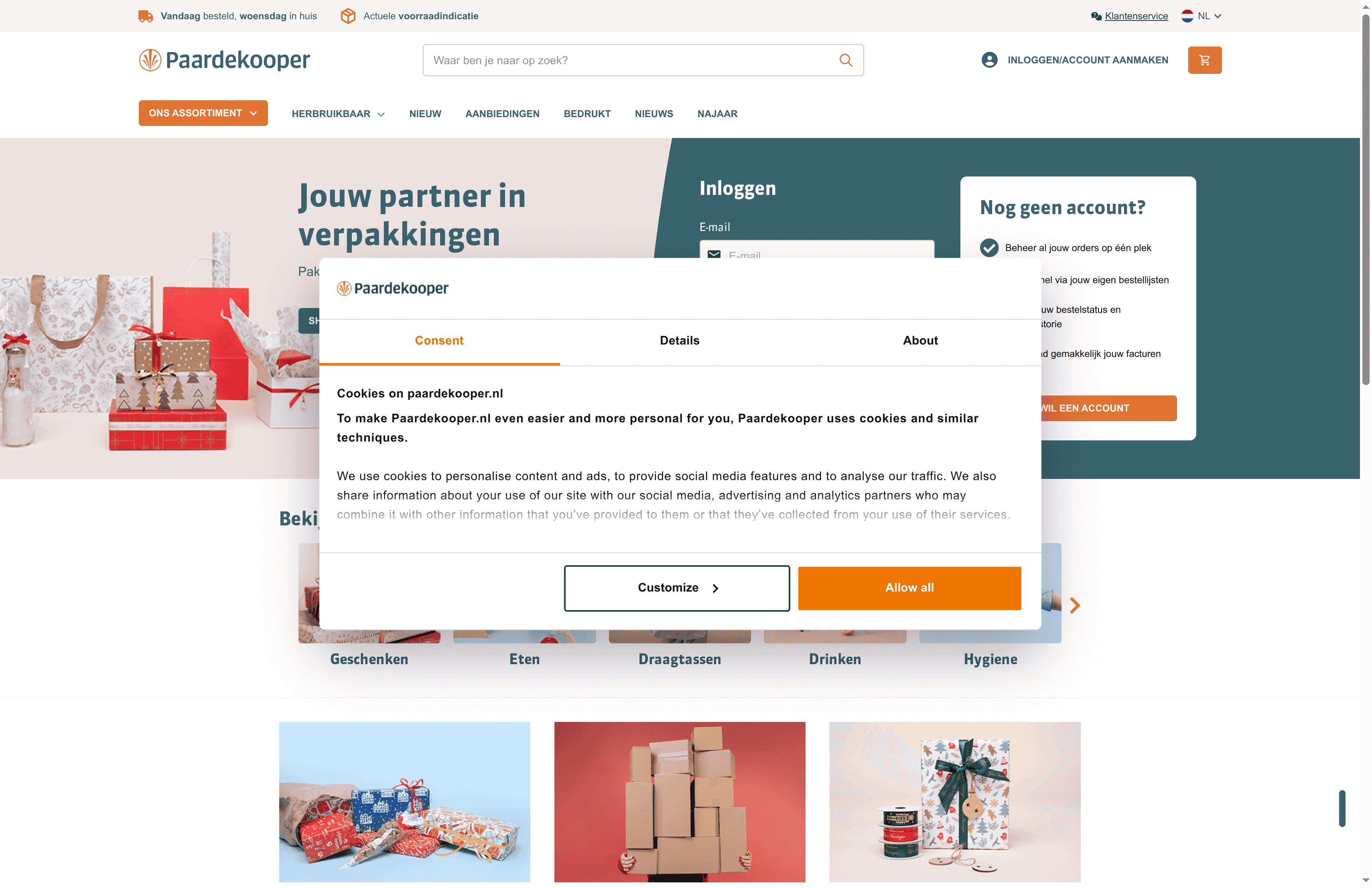Click the Customize cookies button
1372x888 pixels.
coord(677,588)
